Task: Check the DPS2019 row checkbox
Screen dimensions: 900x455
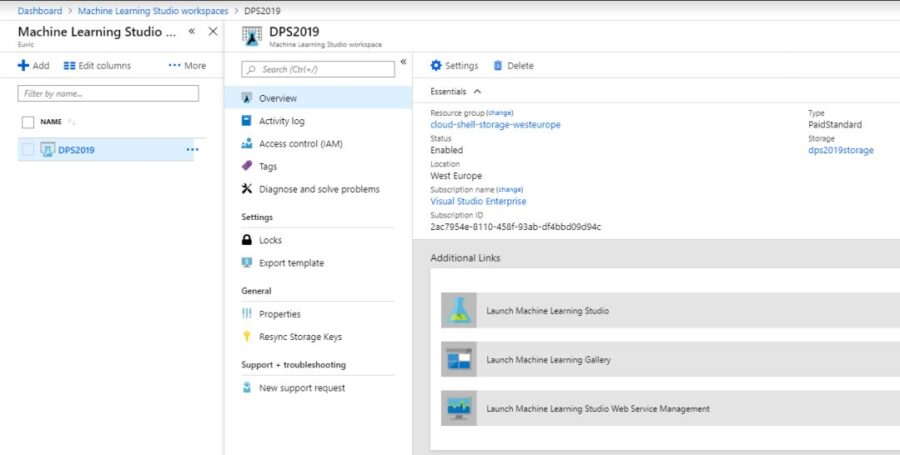Action: tap(28, 150)
